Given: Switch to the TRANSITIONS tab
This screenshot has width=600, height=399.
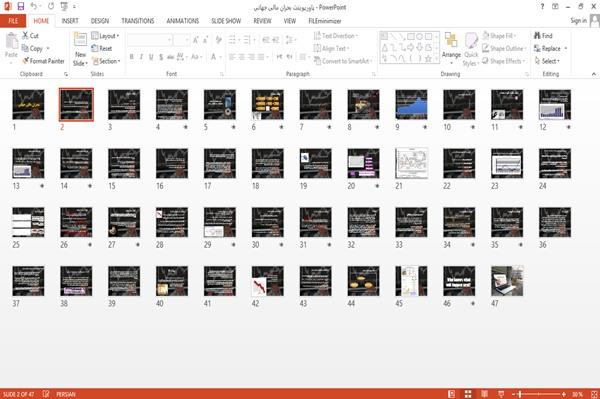Looking at the screenshot, I should (x=138, y=21).
